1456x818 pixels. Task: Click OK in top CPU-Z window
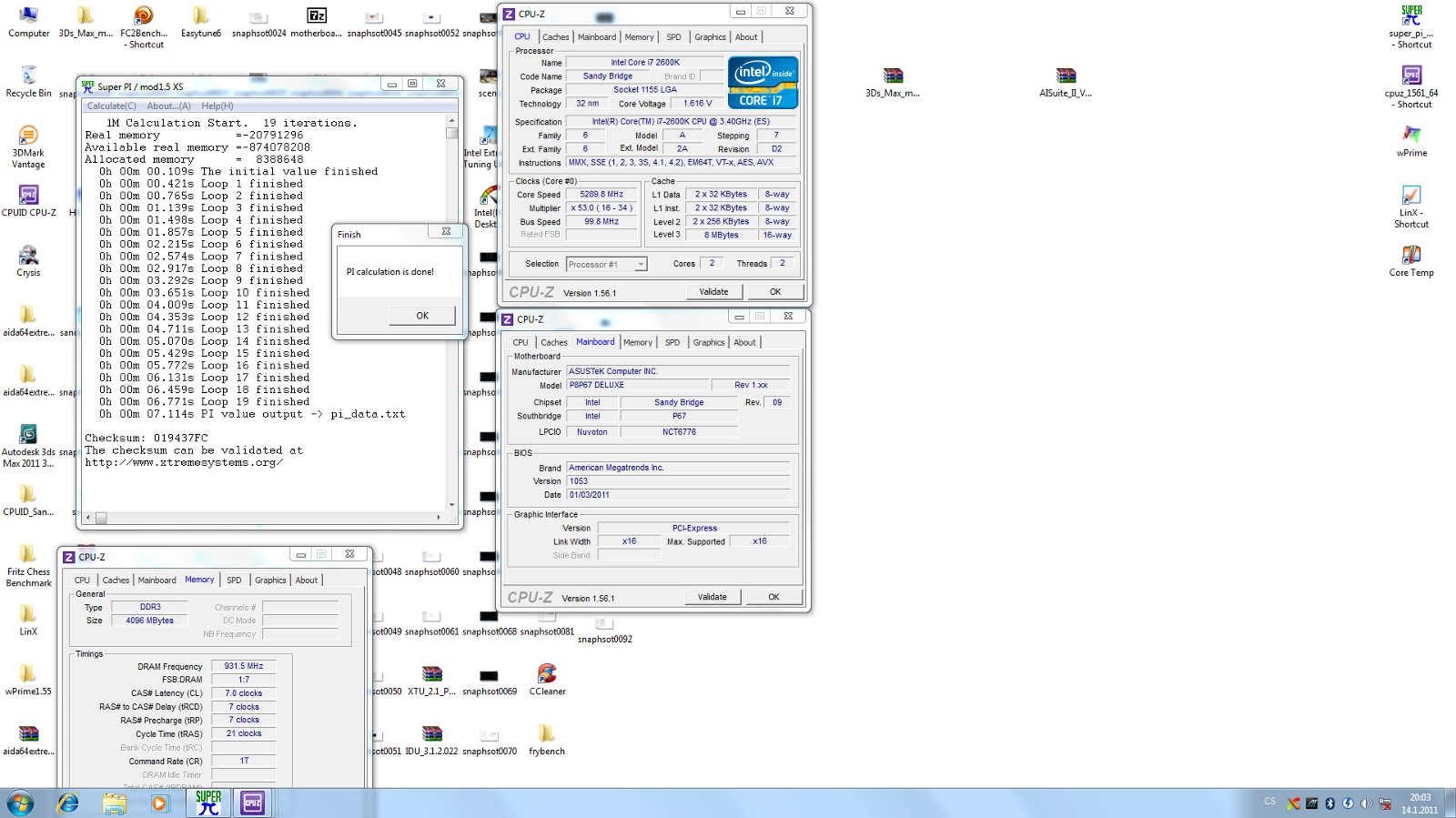[775, 292]
